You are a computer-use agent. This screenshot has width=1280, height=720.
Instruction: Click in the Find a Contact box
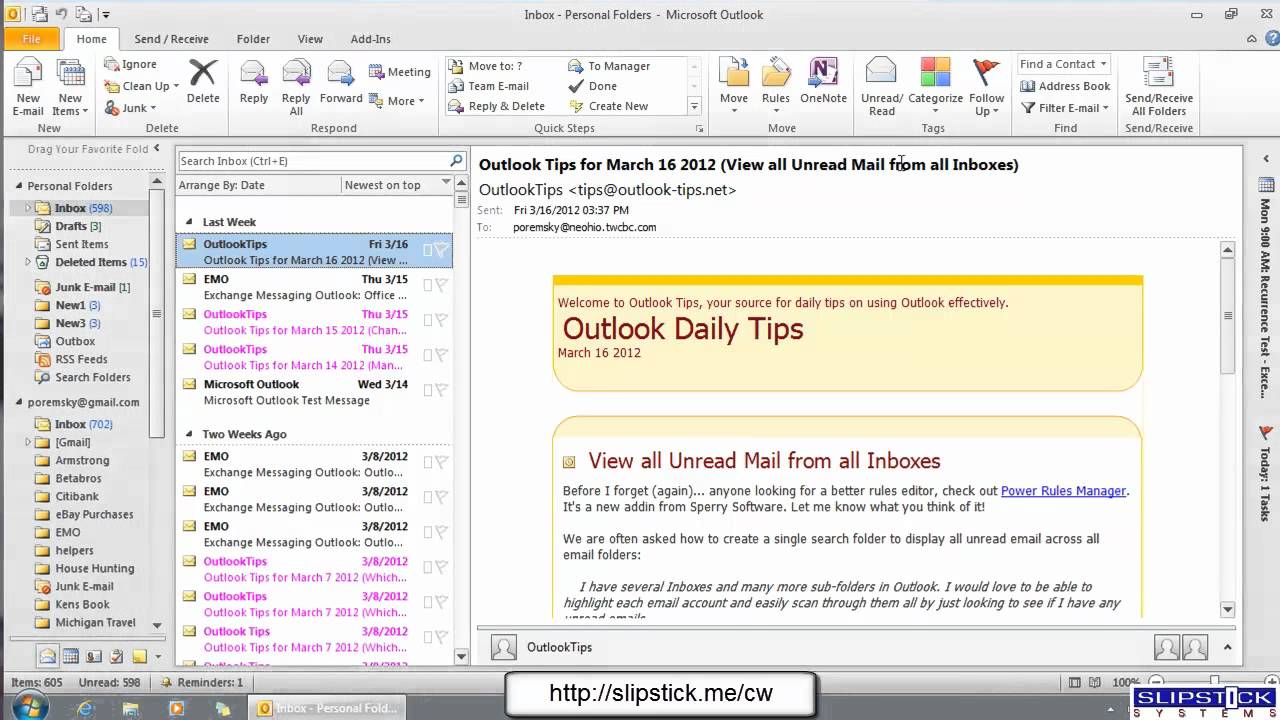(1064, 64)
